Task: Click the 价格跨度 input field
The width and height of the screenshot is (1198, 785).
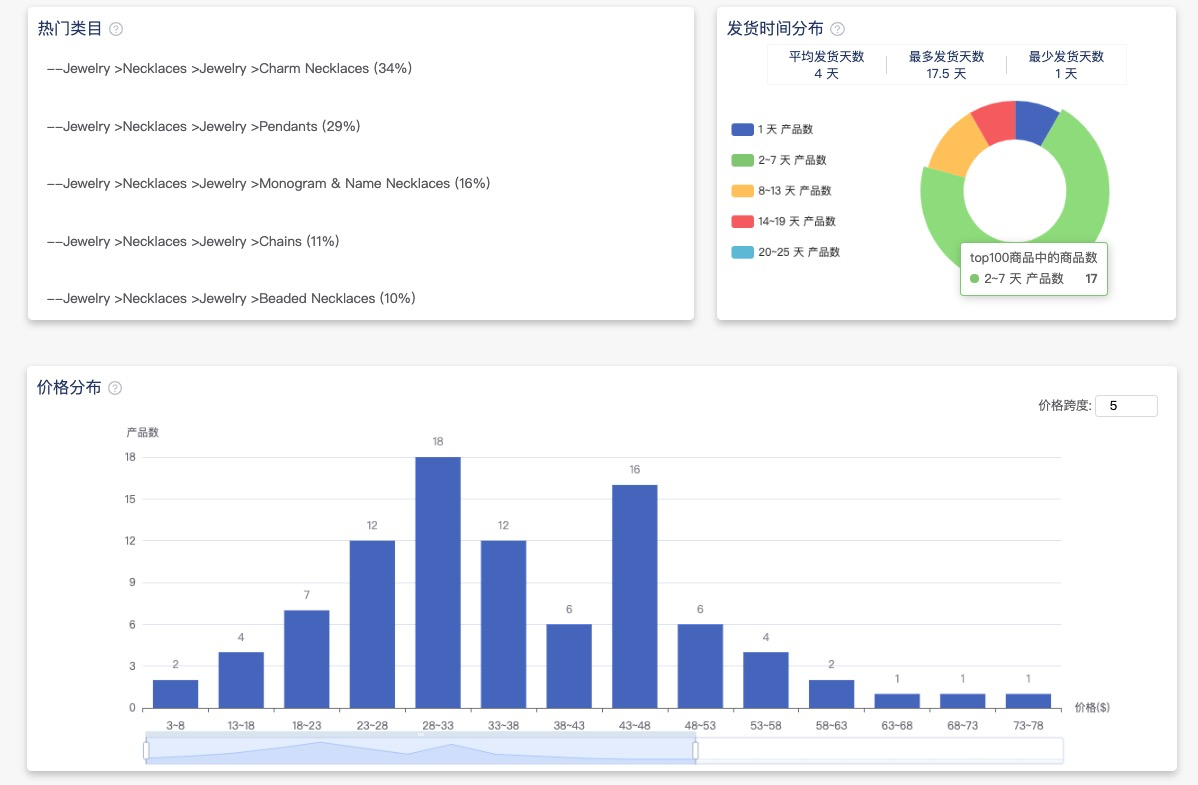Action: (x=1126, y=406)
